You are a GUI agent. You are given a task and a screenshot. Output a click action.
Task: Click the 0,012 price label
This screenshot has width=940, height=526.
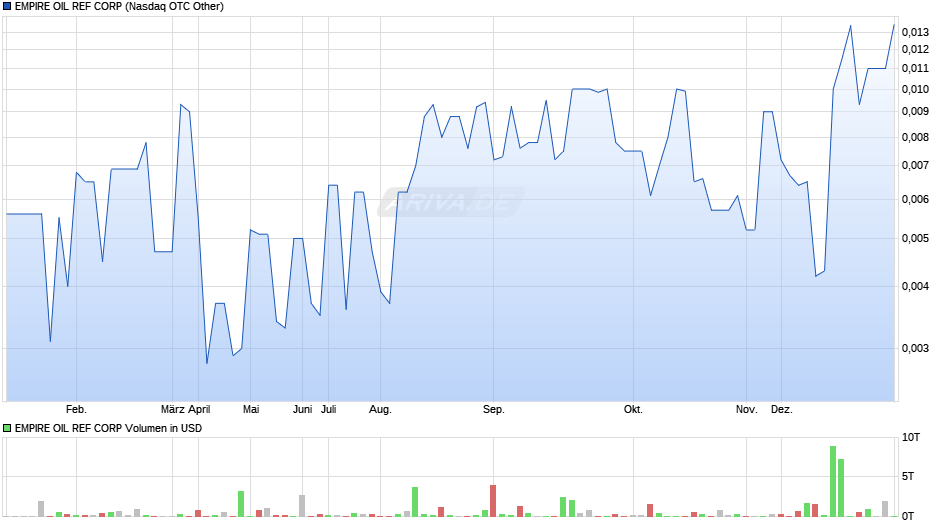click(915, 49)
